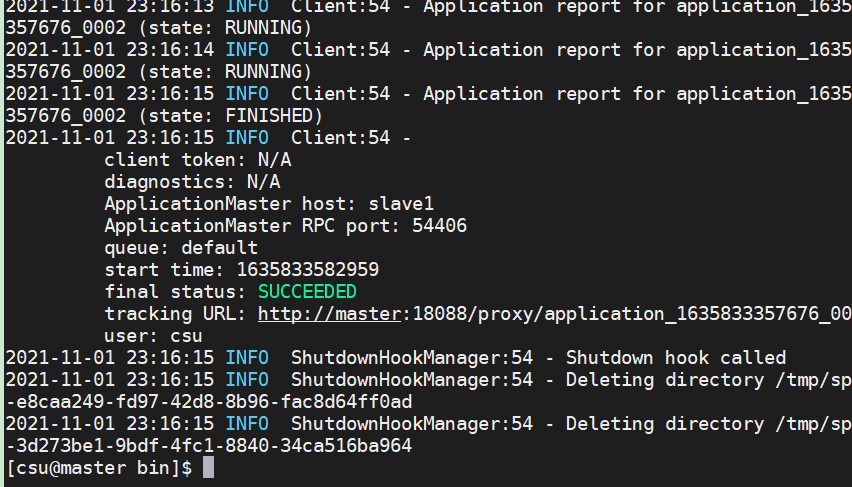
Task: Click 'ApplicationMaster RPC port: 54406' line
Action: pos(285,226)
